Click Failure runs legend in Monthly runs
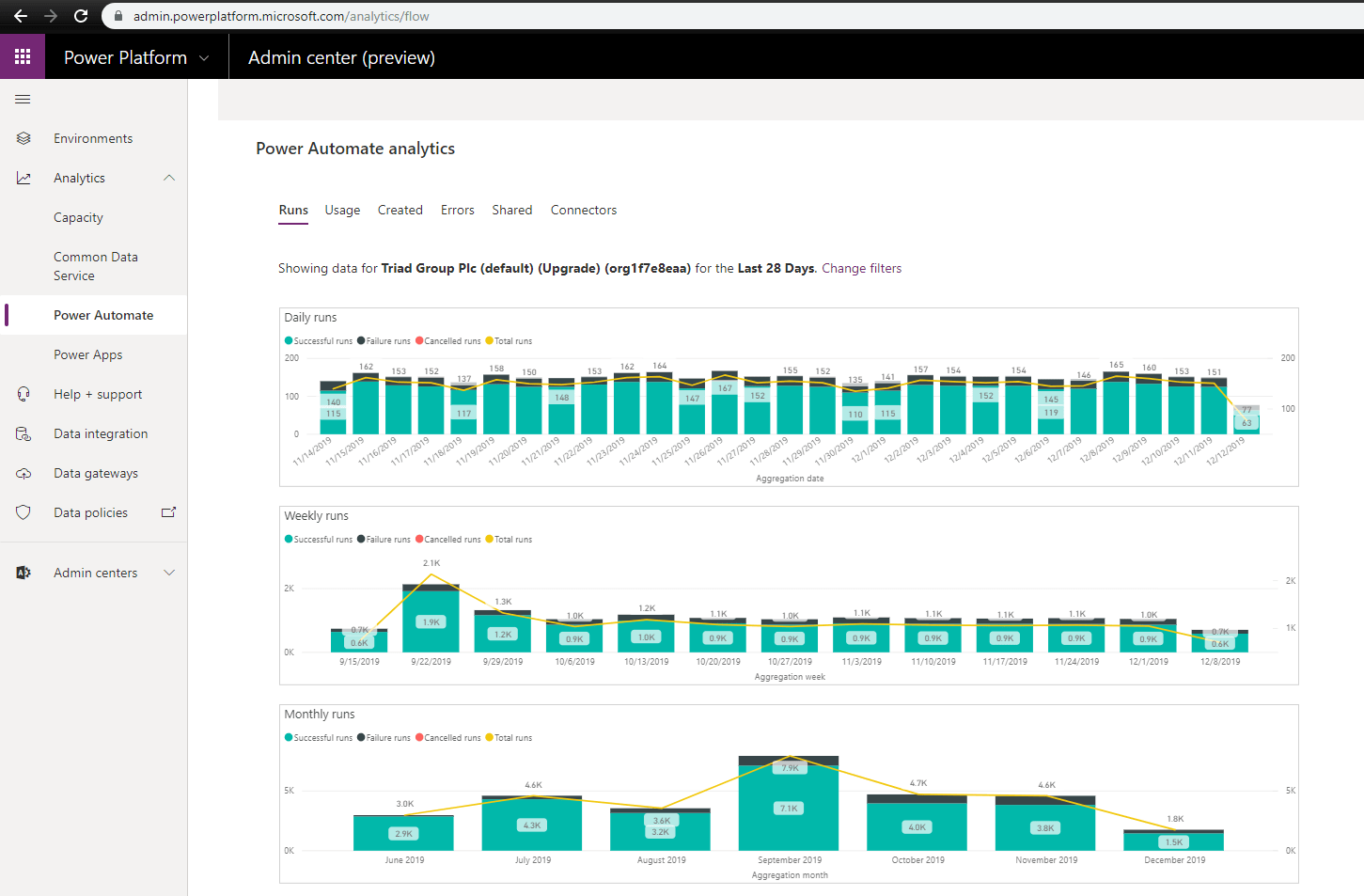The width and height of the screenshot is (1364, 896). point(384,738)
